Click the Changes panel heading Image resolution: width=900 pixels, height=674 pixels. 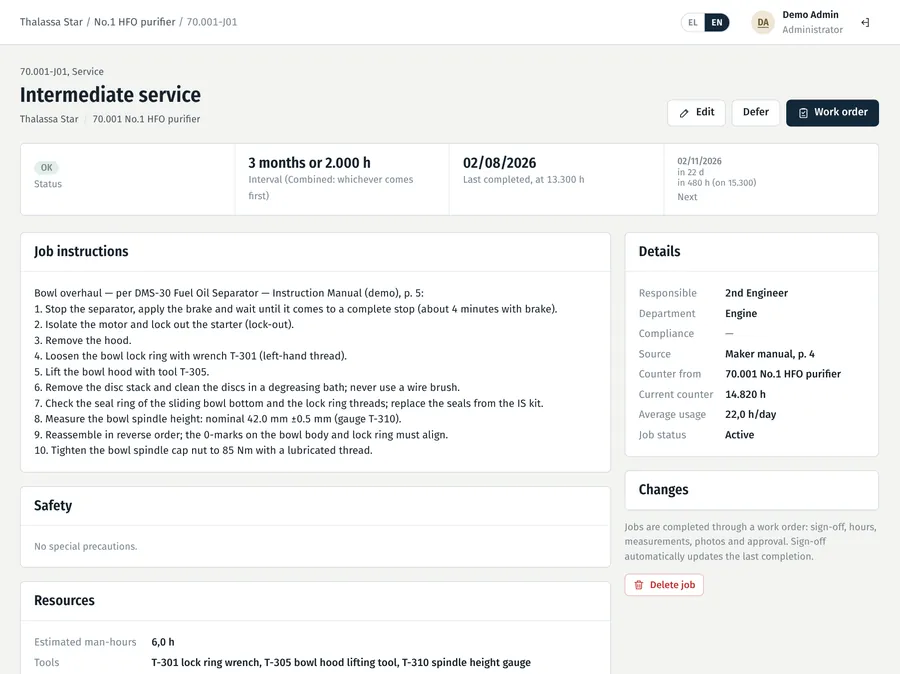[x=664, y=490]
